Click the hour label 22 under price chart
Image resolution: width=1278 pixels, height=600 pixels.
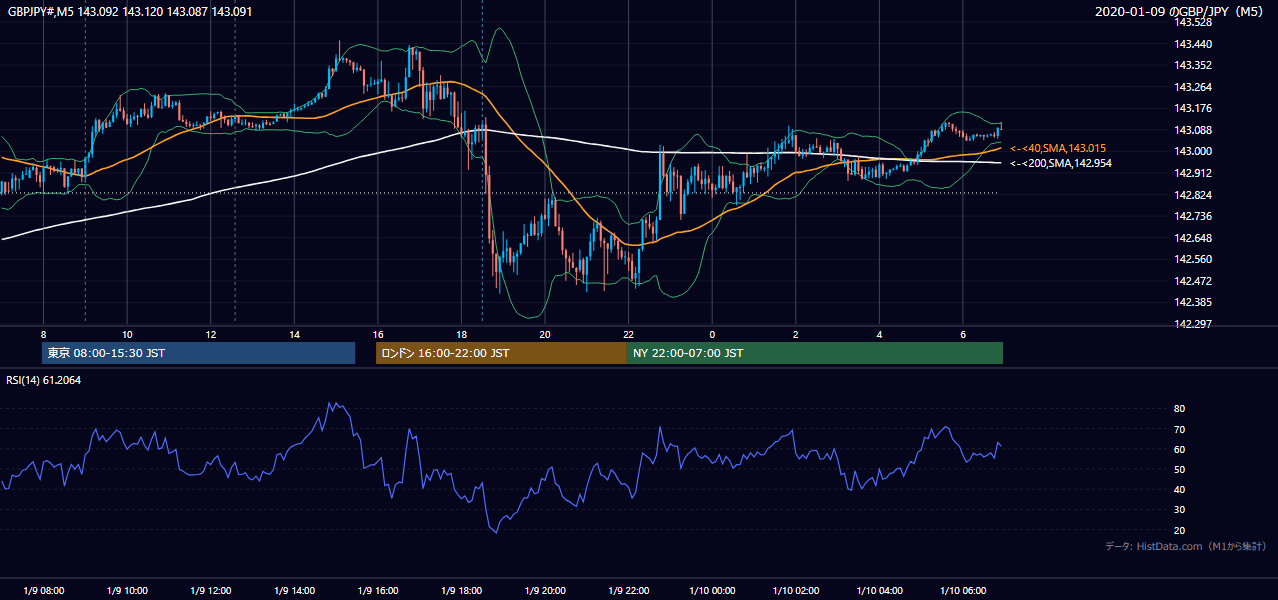point(629,334)
